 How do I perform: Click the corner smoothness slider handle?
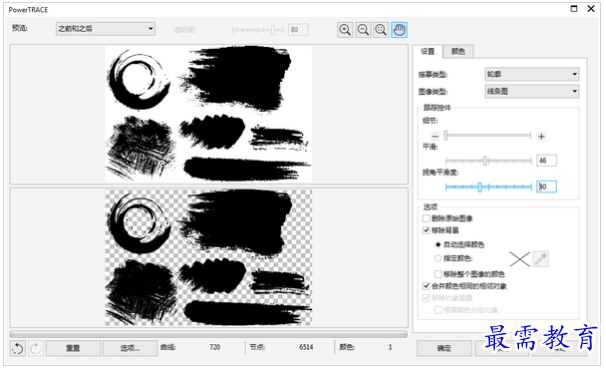480,187
